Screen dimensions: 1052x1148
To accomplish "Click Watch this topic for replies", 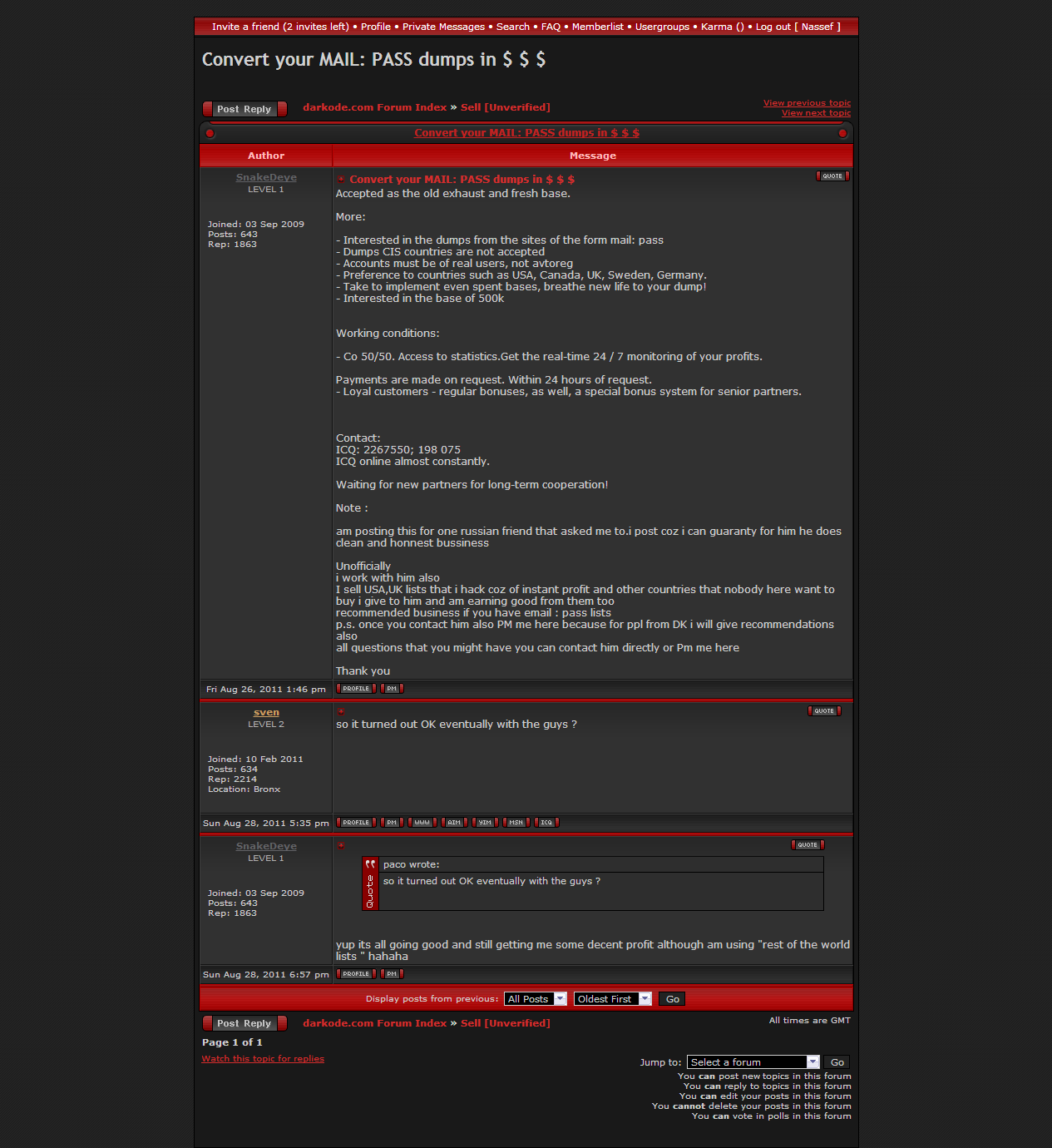I will tap(263, 1059).
